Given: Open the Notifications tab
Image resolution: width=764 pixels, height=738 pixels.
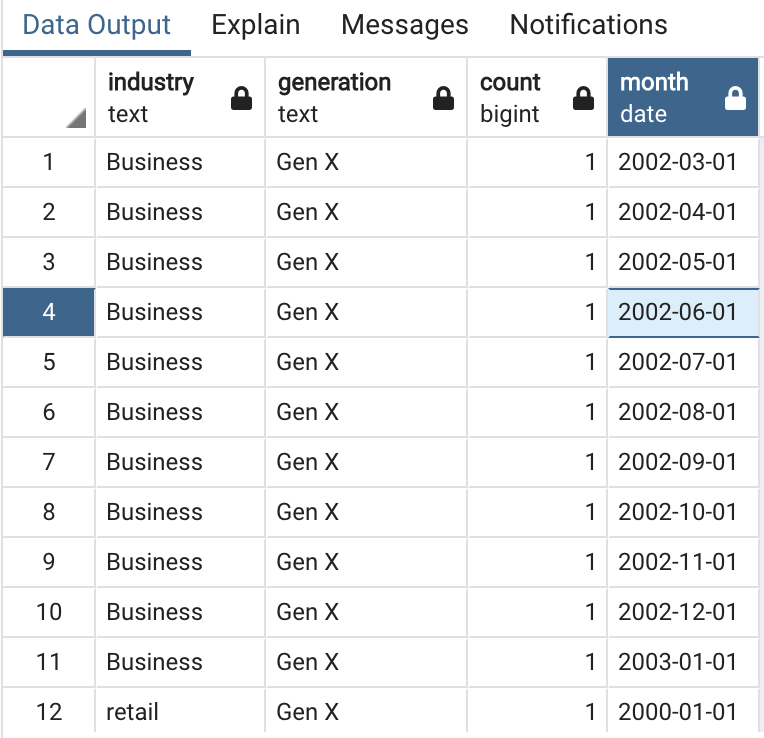Looking at the screenshot, I should (588, 25).
